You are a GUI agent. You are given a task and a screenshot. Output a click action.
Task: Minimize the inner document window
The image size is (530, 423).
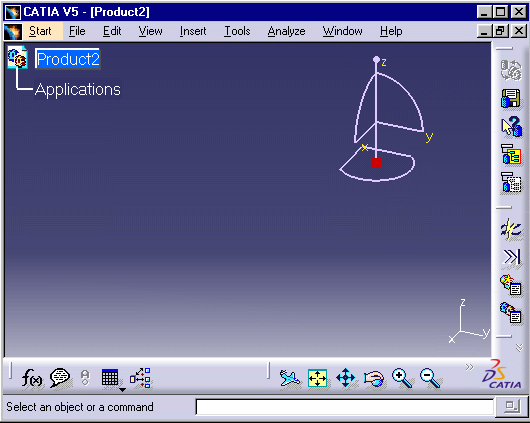pyautogui.click(x=484, y=31)
